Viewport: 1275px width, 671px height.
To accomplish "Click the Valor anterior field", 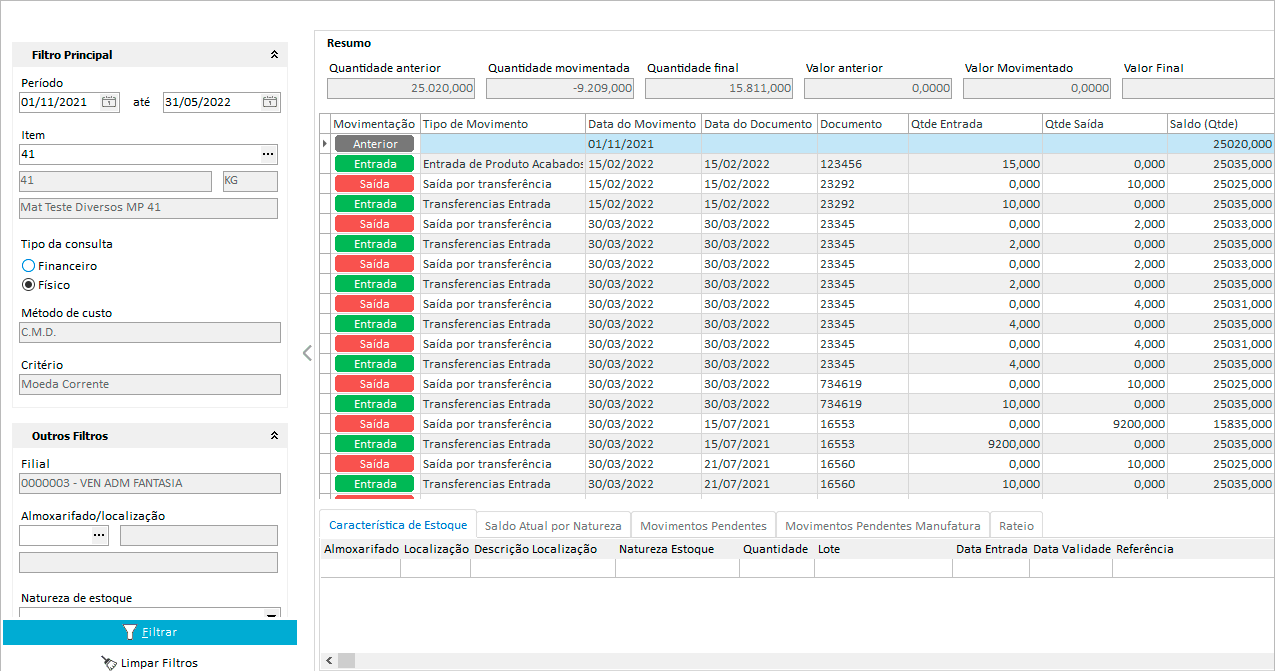I will 878,88.
